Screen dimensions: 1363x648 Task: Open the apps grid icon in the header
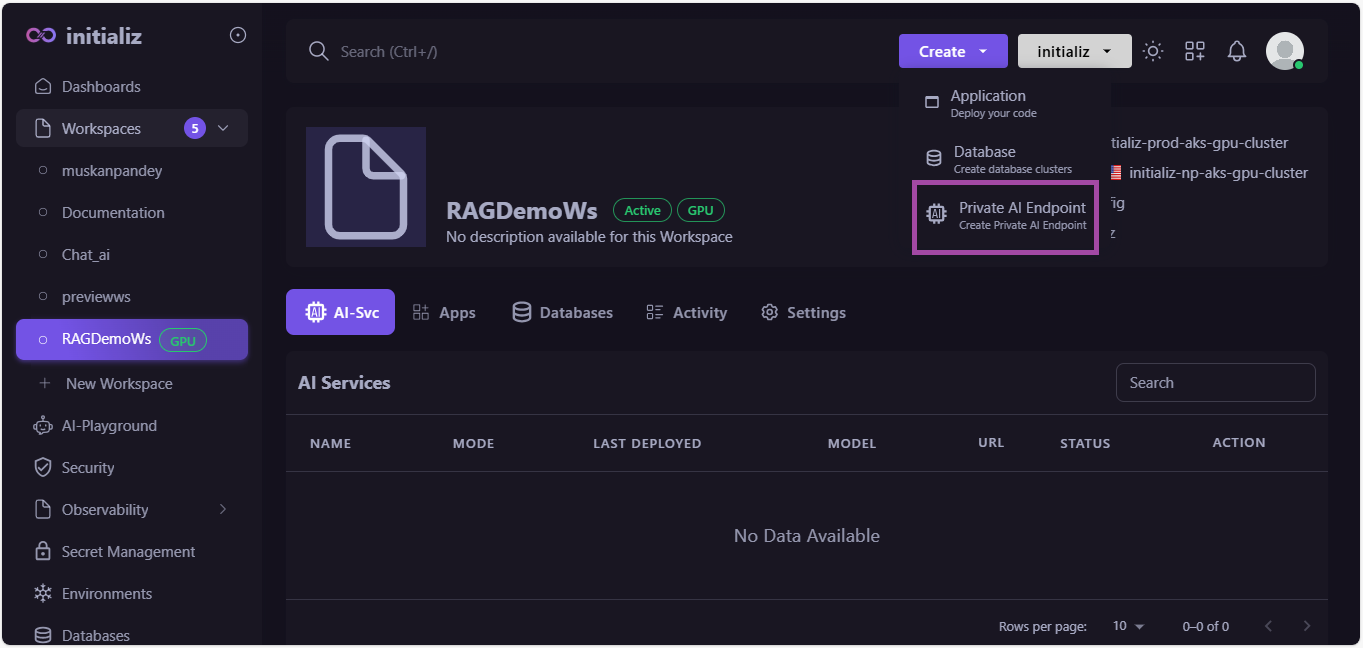(1194, 50)
